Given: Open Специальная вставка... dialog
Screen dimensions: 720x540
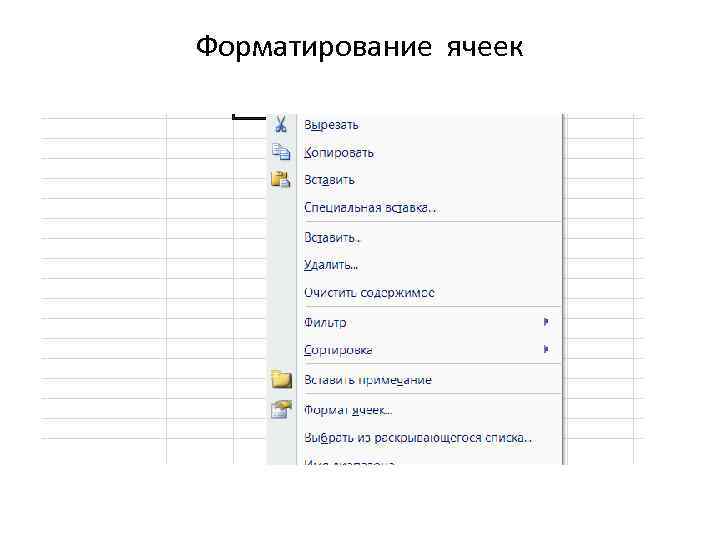Looking at the screenshot, I should [x=370, y=208].
